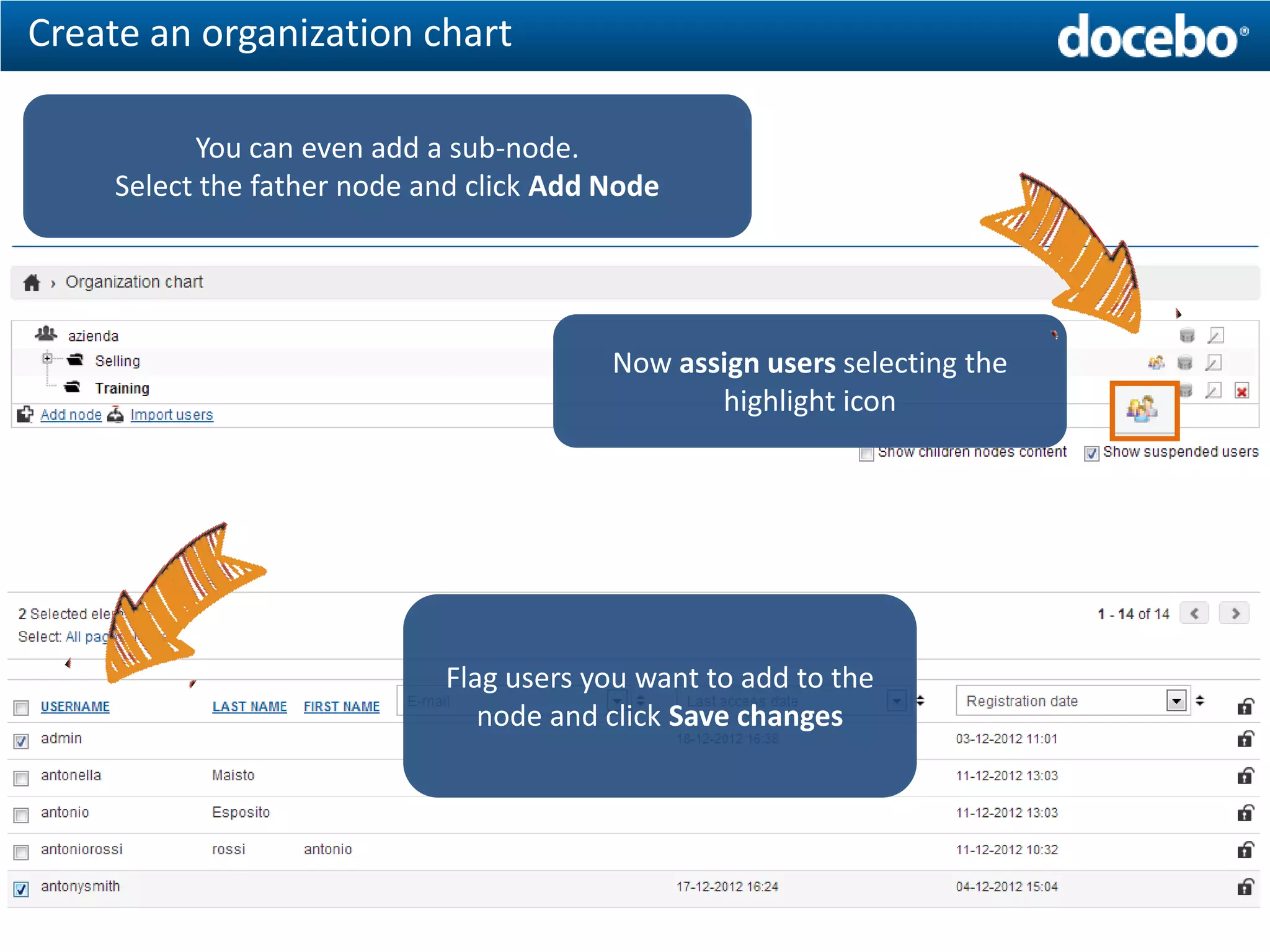Screen dimensions: 1270x952
Task: Click the Organization chart breadcrumb text
Action: pyautogui.click(x=134, y=282)
